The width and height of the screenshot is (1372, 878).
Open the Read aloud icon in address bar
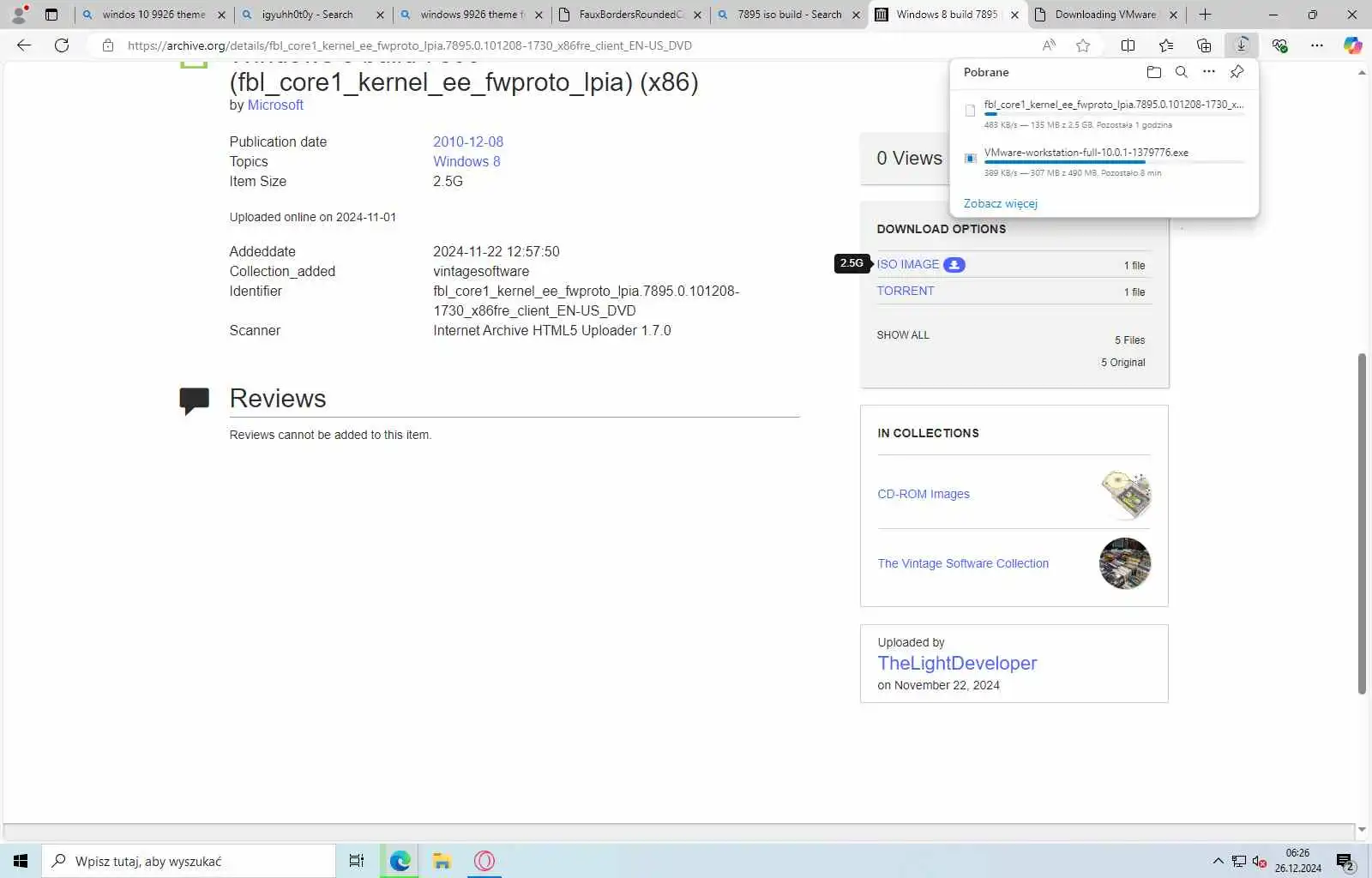[x=1049, y=45]
